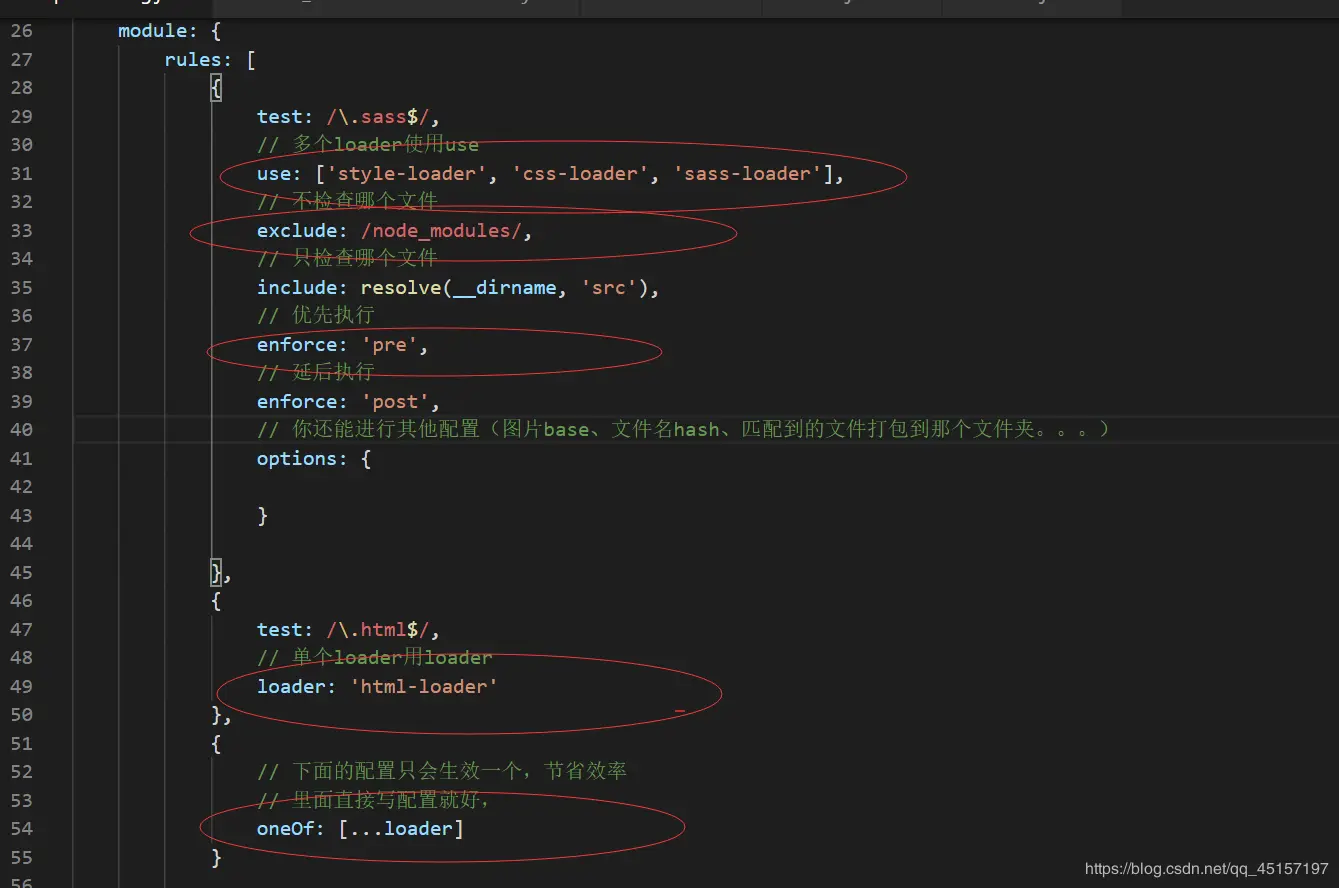The image size is (1339, 888).
Task: Click the comment "// 单个loader用loader"
Action: point(375,658)
